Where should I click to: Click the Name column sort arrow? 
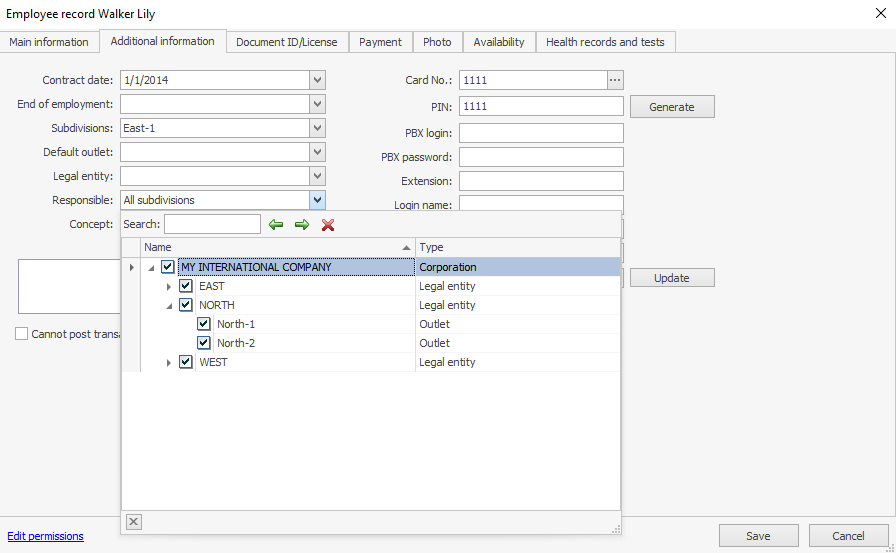click(x=406, y=247)
